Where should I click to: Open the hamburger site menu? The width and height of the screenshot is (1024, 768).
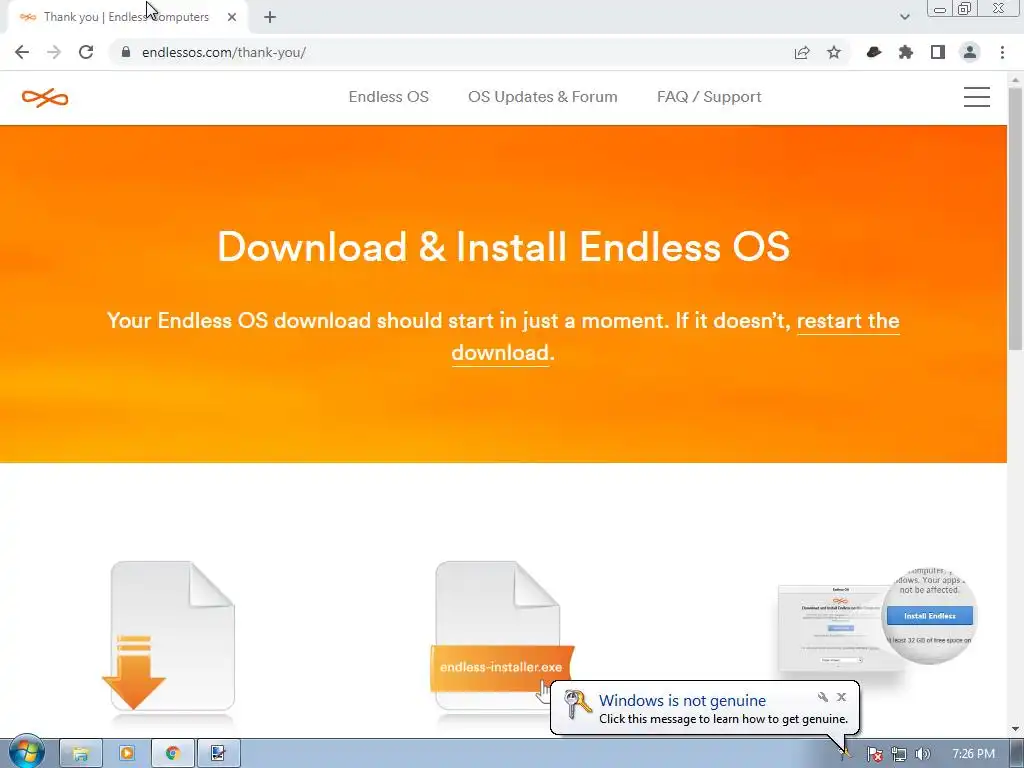[976, 97]
